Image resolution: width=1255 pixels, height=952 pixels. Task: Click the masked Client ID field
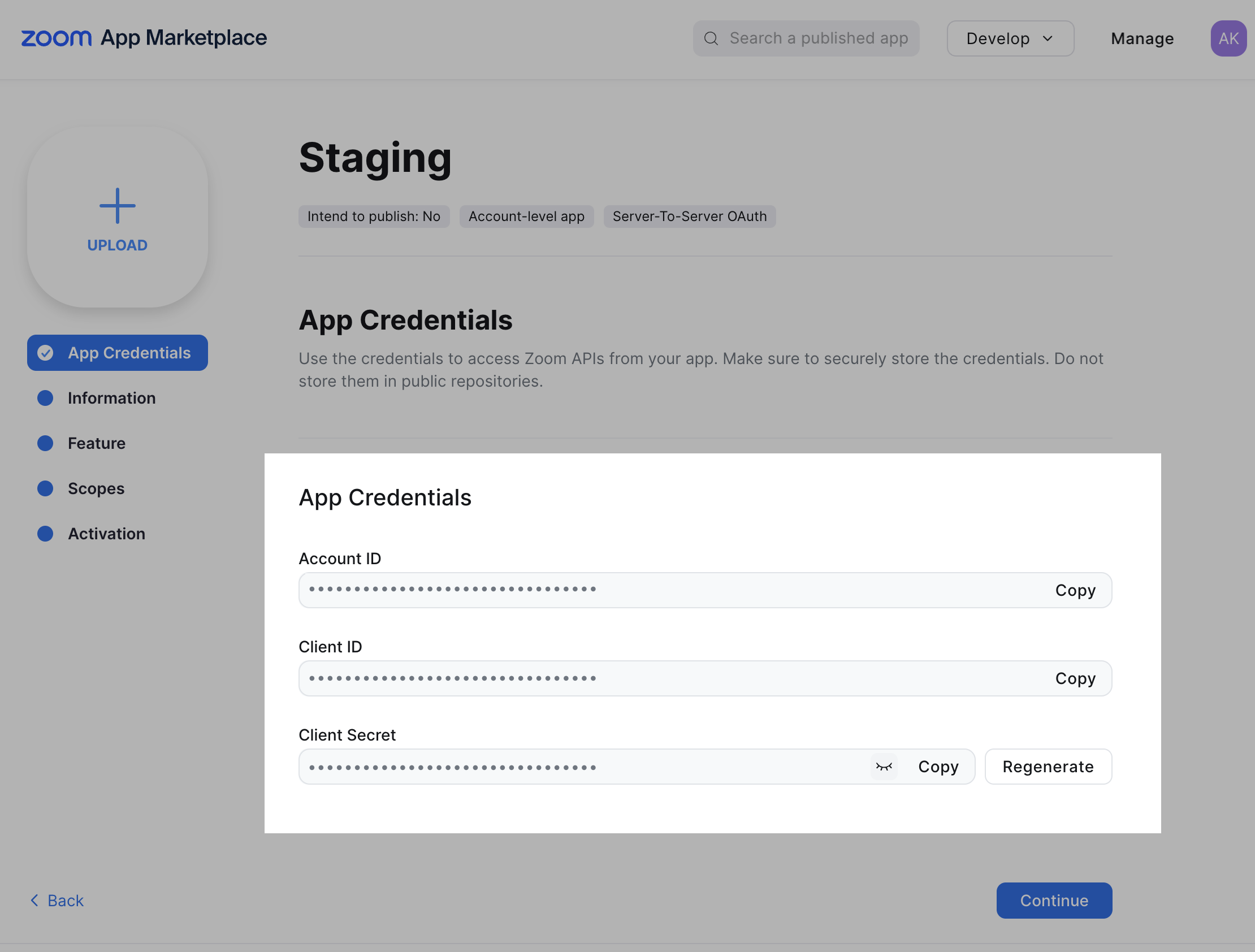click(x=705, y=678)
